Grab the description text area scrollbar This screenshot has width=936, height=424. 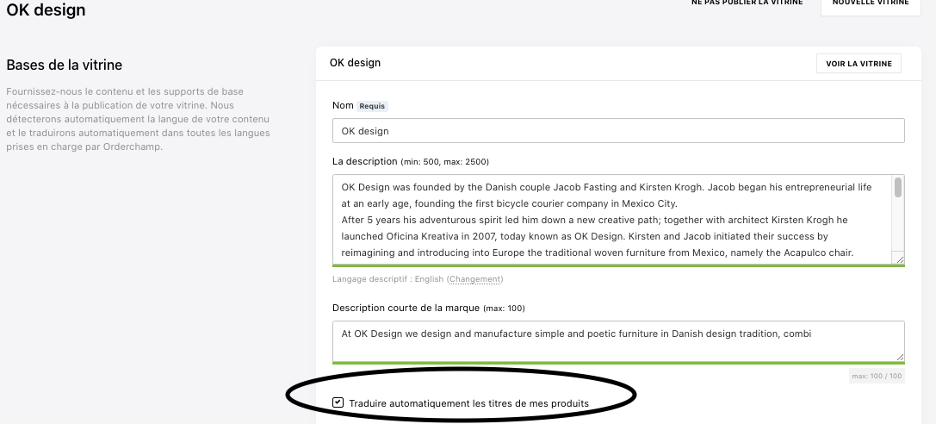(898, 188)
